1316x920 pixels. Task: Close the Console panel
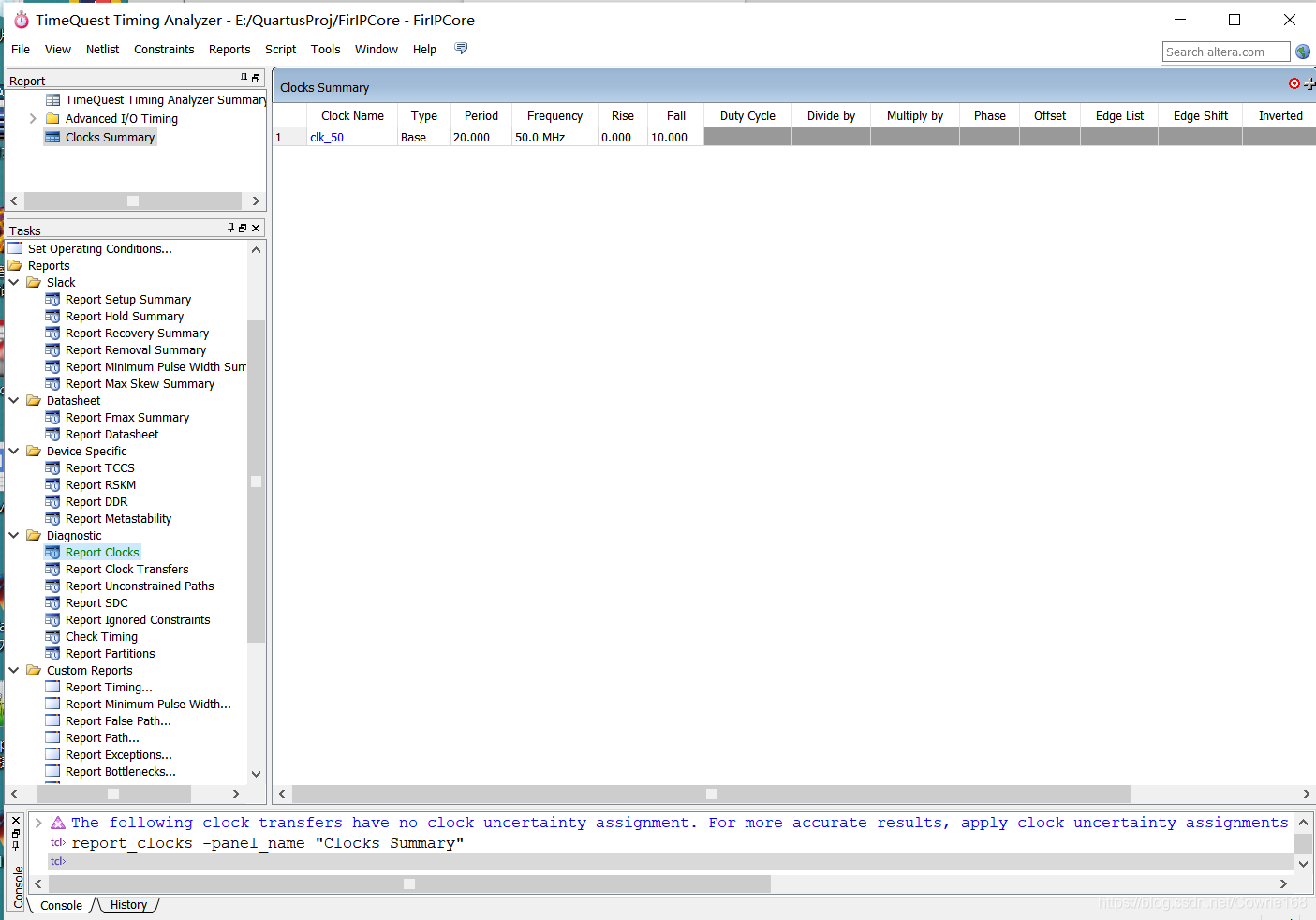tap(16, 820)
